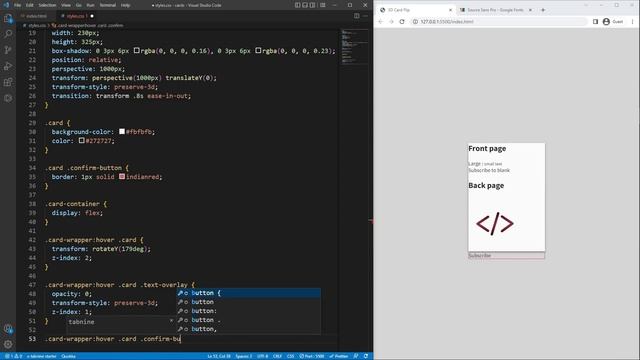640x360 pixels.
Task: Click the arrow beside the tabnine suggestion label
Action: pos(171,321)
